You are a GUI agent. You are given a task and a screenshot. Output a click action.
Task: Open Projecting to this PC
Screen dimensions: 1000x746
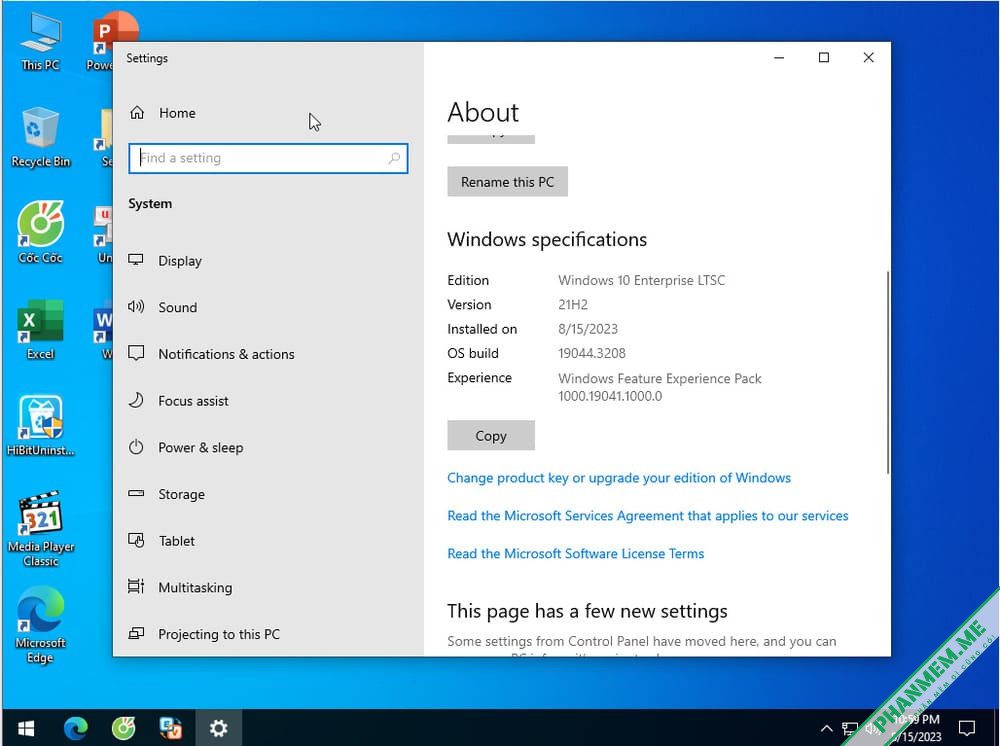[268, 634]
